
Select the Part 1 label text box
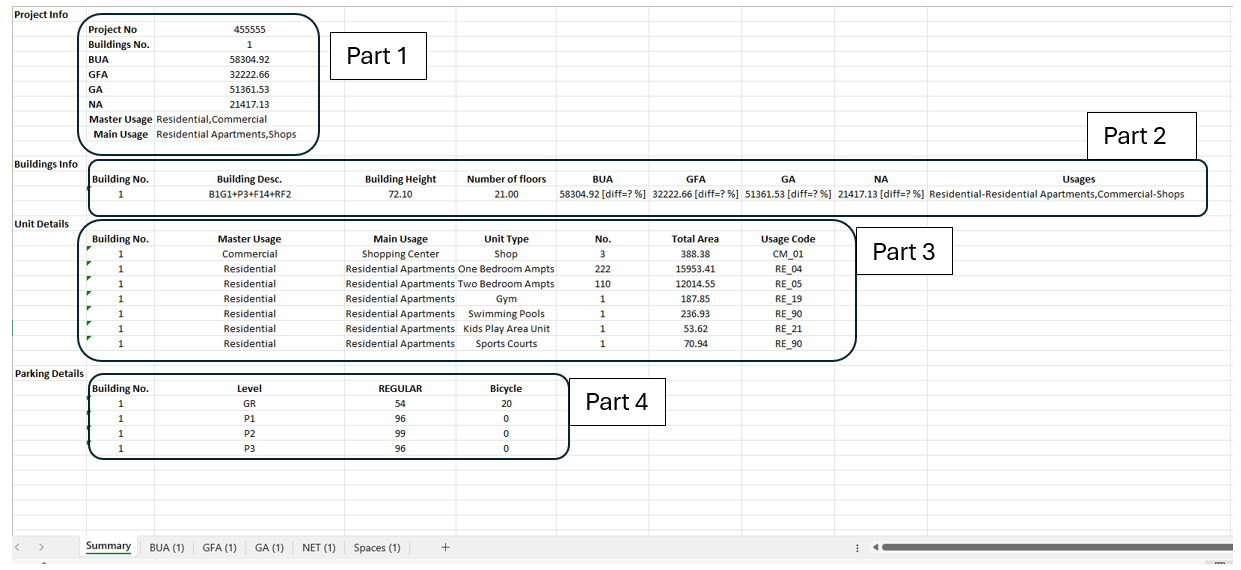(378, 56)
